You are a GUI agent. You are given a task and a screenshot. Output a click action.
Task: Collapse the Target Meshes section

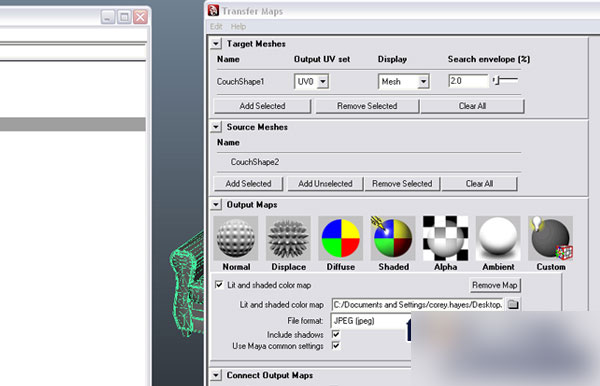coord(216,44)
